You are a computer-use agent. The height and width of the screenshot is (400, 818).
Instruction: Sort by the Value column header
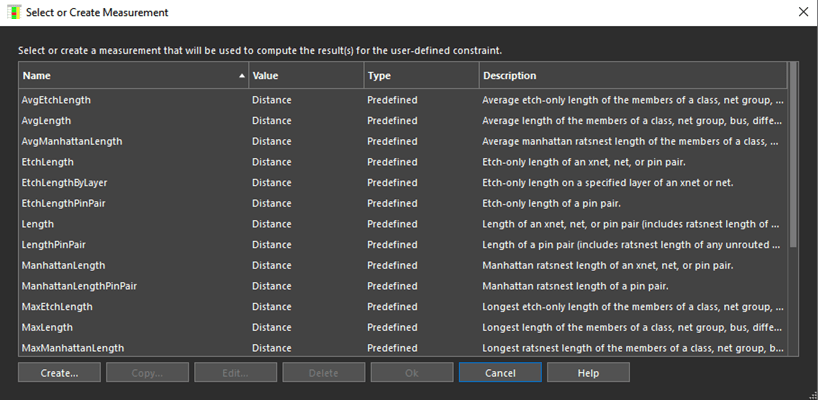pos(306,76)
